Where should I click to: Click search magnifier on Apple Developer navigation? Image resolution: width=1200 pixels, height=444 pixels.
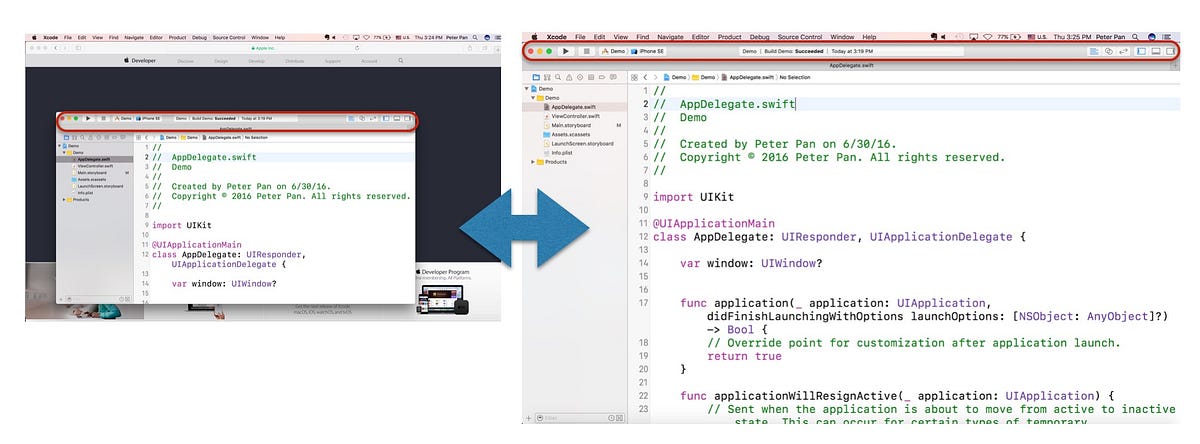pyautogui.click(x=401, y=61)
